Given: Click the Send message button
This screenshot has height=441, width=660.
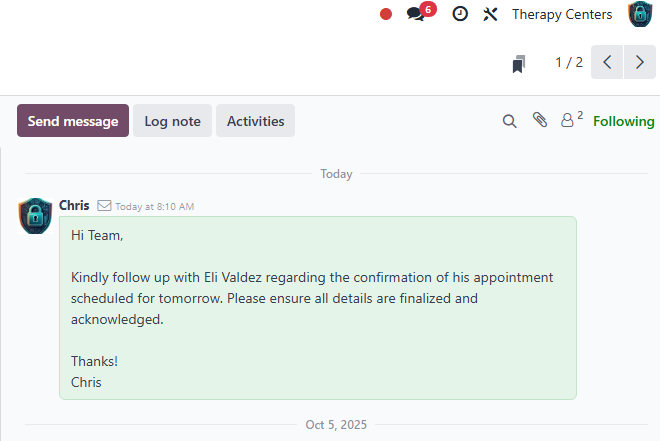Looking at the screenshot, I should click(x=73, y=121).
